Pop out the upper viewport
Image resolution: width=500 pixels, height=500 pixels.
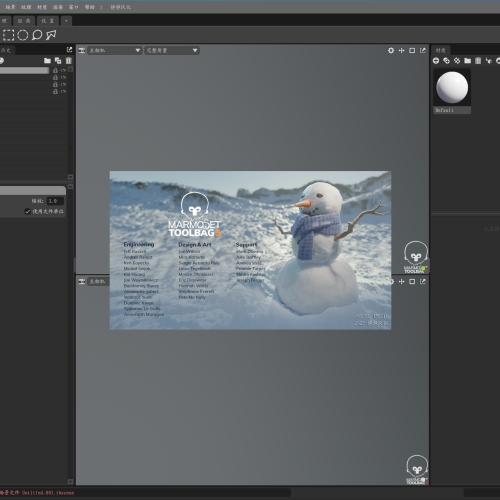[x=423, y=50]
